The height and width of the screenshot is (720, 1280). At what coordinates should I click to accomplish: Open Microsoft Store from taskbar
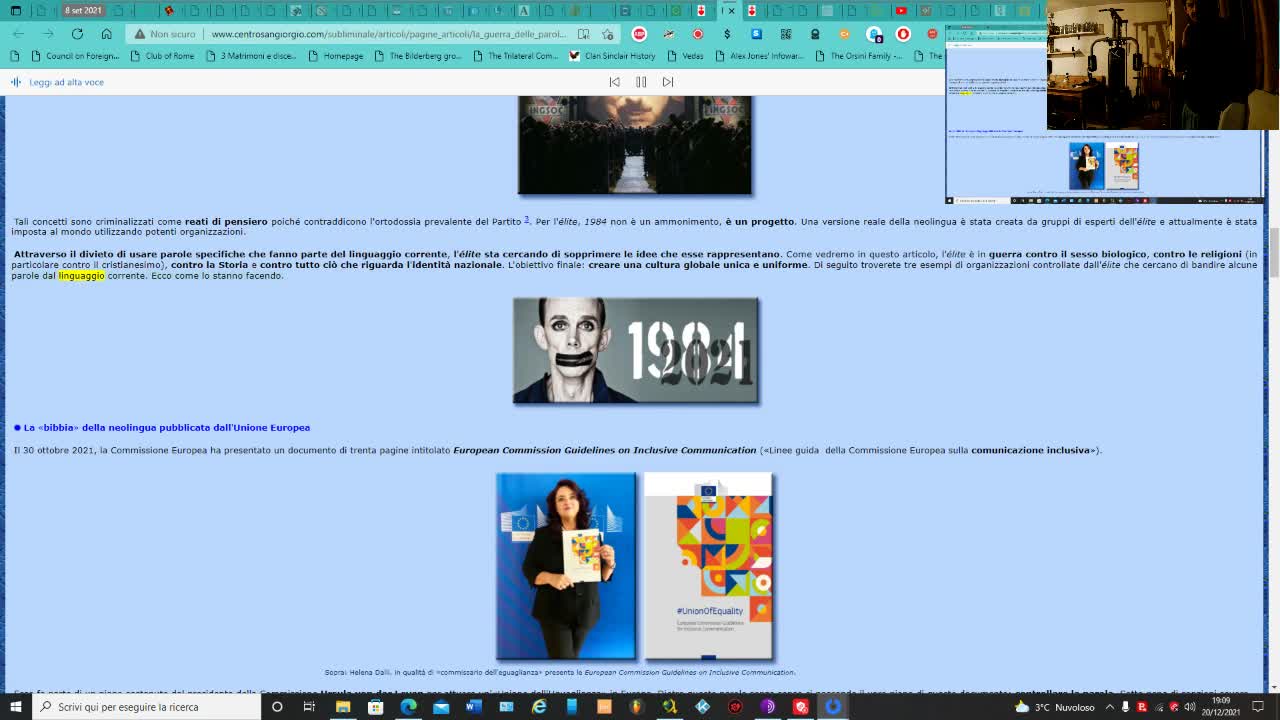[376, 707]
